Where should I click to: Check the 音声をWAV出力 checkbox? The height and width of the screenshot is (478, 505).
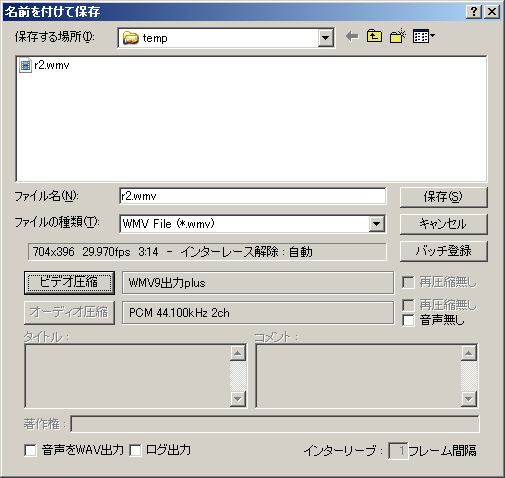[30, 451]
